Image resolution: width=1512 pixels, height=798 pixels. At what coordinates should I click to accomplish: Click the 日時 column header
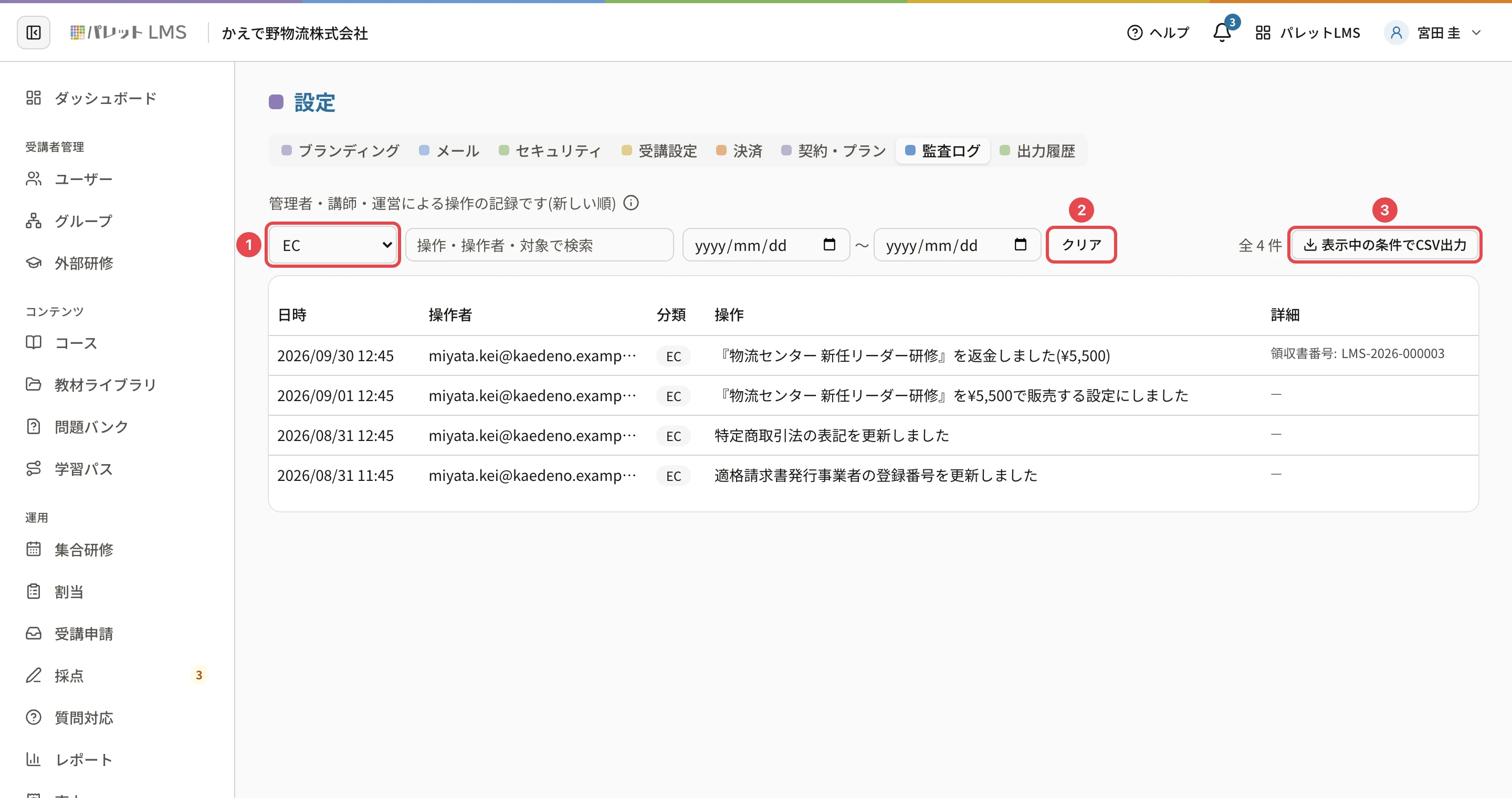pyautogui.click(x=292, y=315)
